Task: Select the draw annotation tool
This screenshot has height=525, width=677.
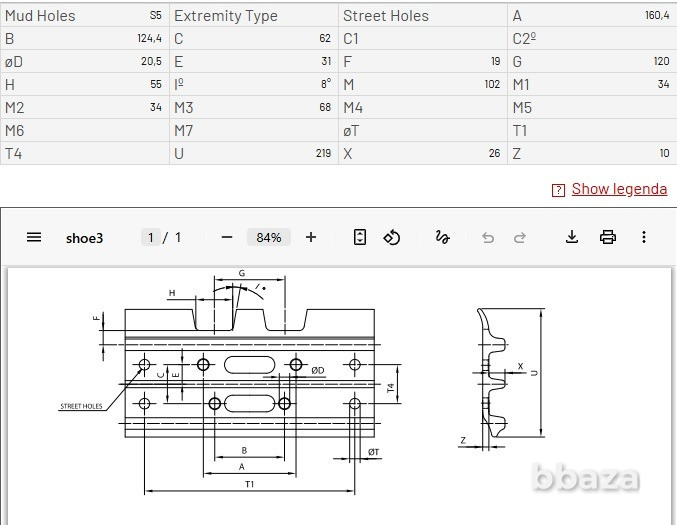Action: pyautogui.click(x=443, y=237)
